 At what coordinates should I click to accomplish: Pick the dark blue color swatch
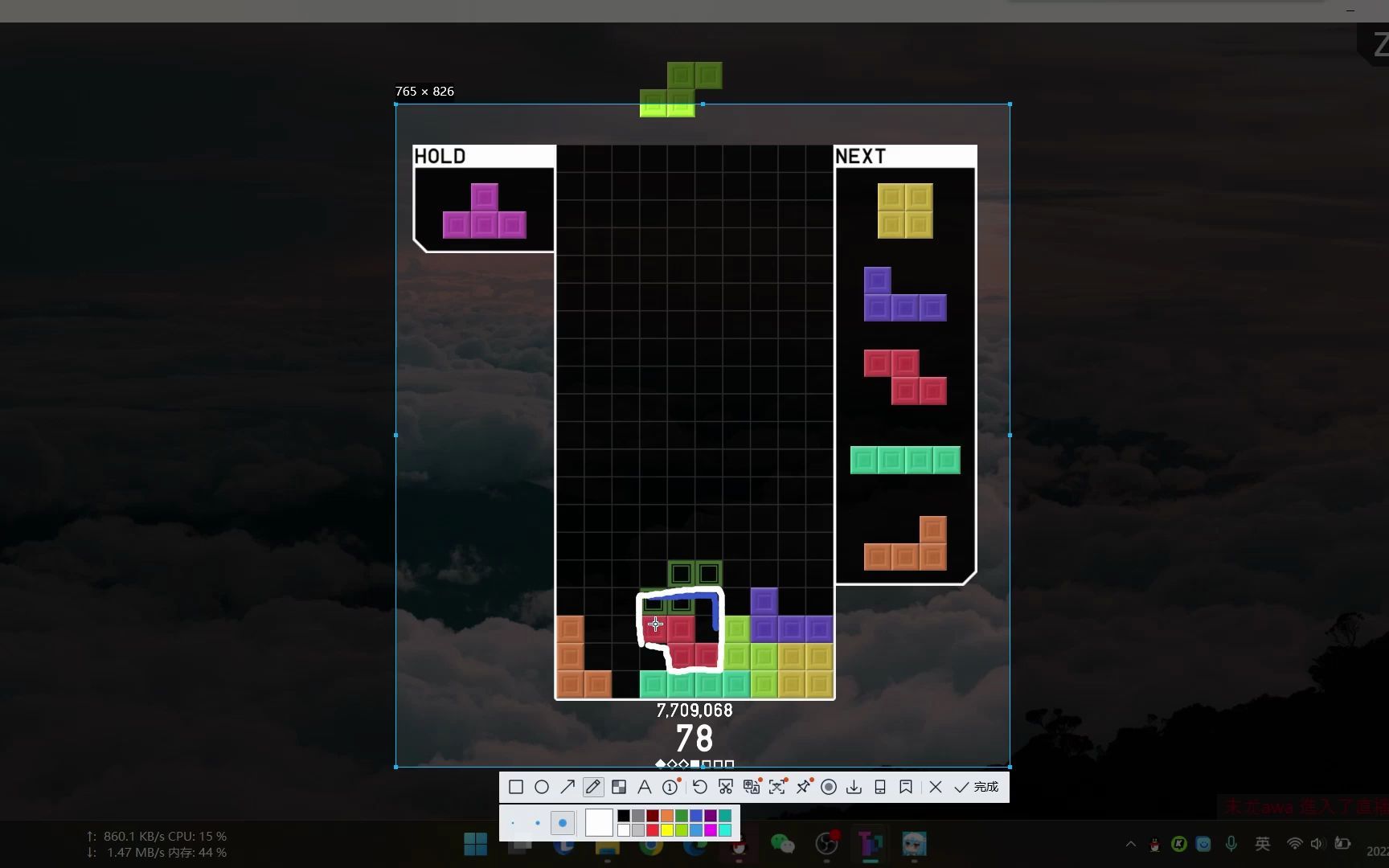pyautogui.click(x=696, y=816)
